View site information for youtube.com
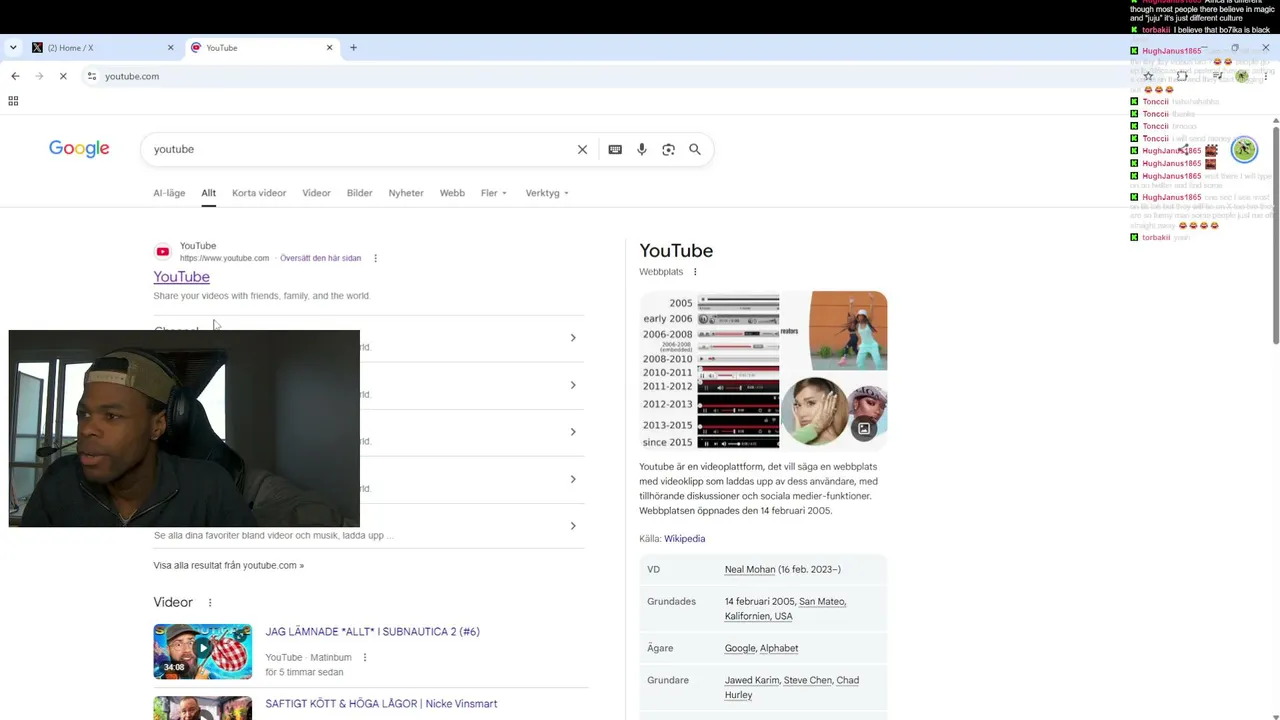 pos(92,76)
